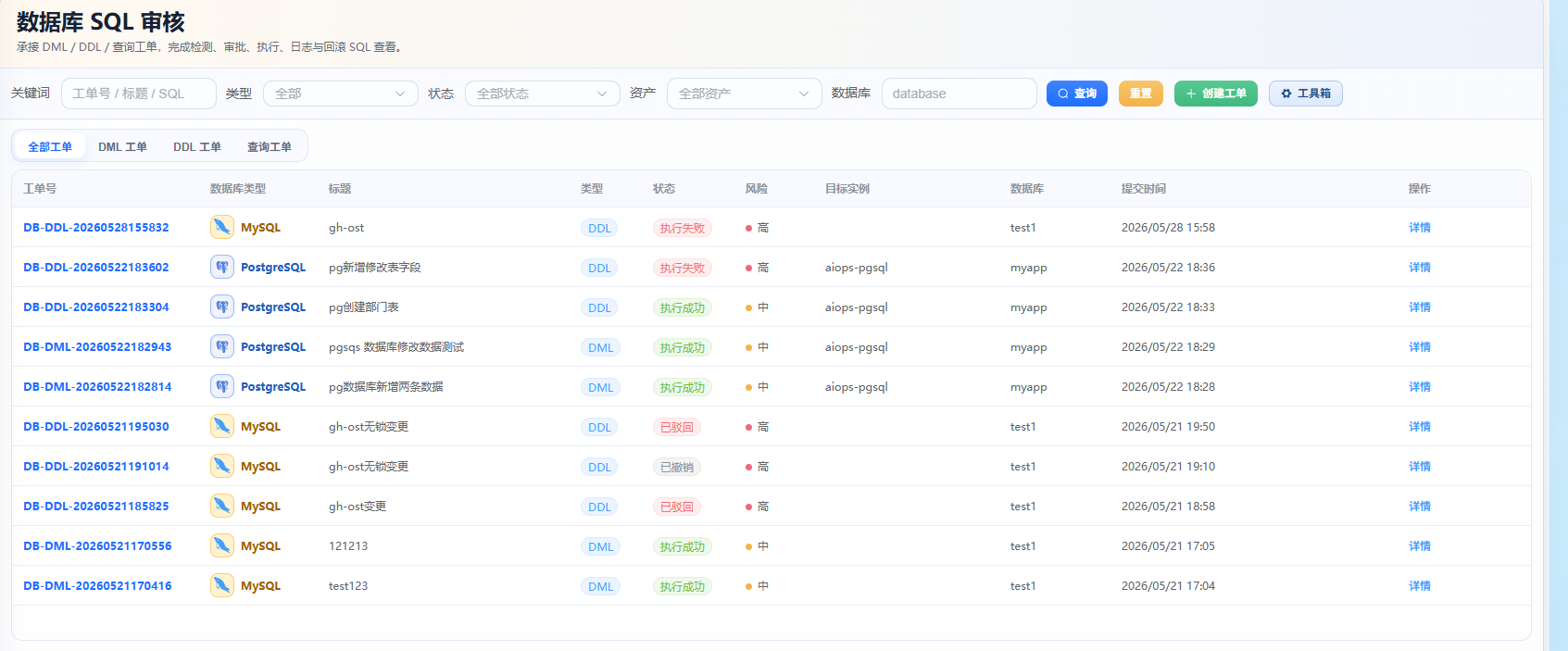
Task: Click 详情 for ticket DB-DDL-20260521191014
Action: pyautogui.click(x=1420, y=466)
